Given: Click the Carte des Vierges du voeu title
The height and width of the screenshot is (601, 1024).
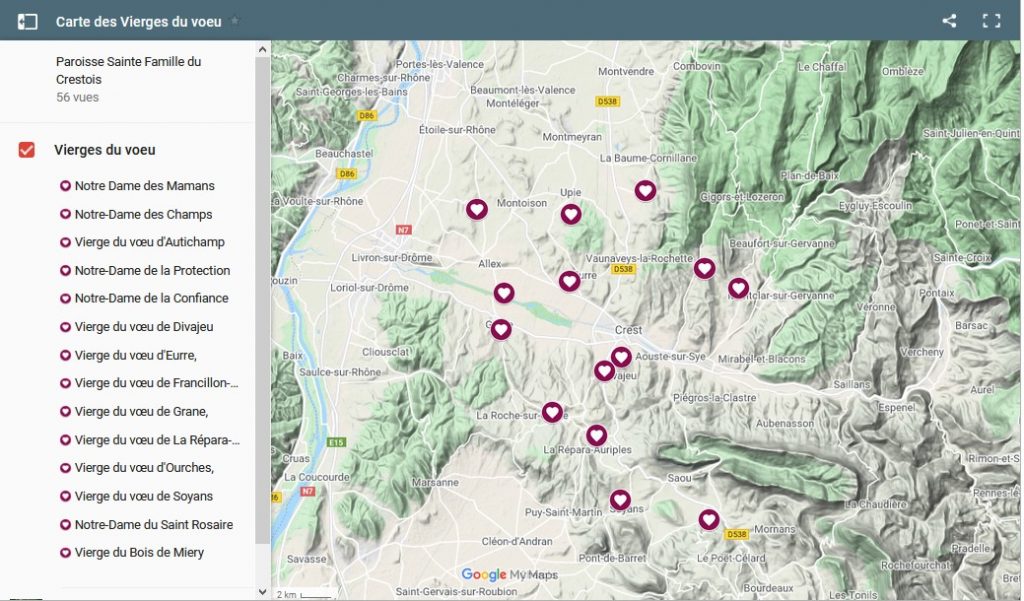Looking at the screenshot, I should click(138, 22).
